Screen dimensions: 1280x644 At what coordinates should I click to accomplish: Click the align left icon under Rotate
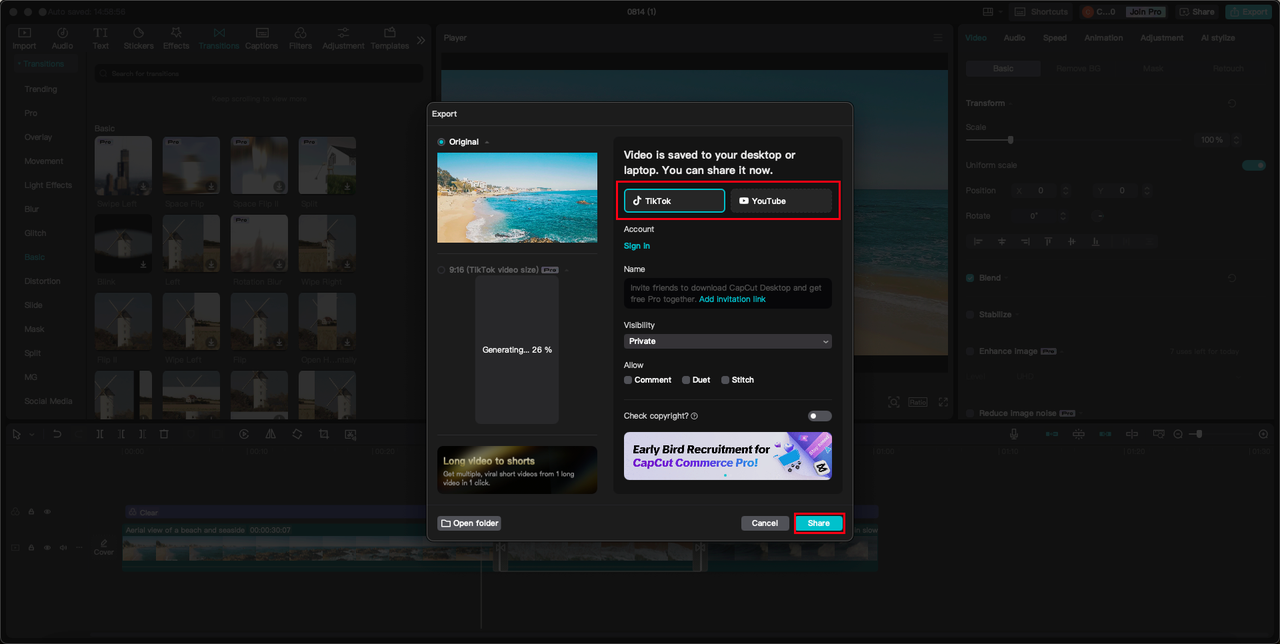click(x=978, y=241)
